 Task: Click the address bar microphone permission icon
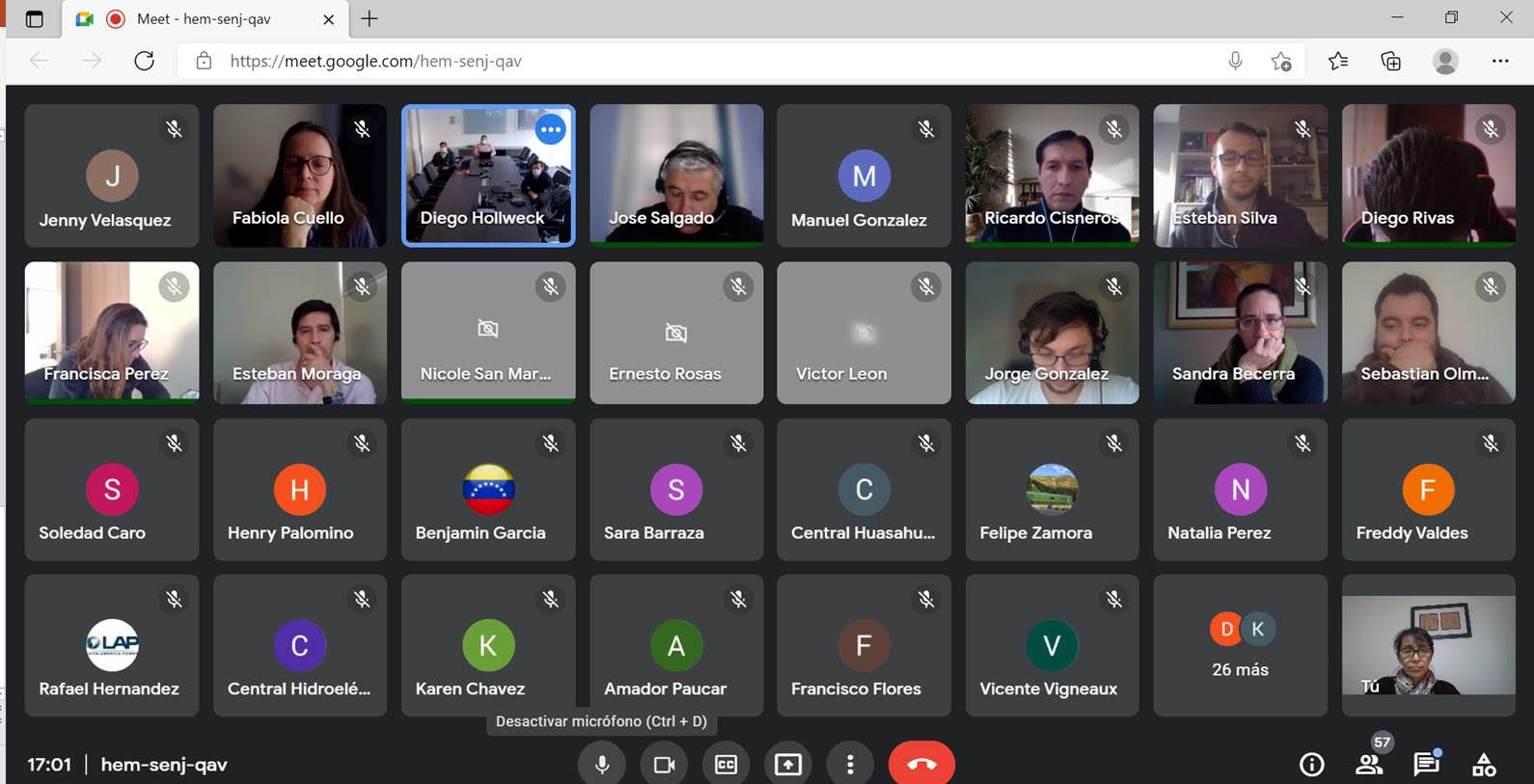click(1235, 61)
